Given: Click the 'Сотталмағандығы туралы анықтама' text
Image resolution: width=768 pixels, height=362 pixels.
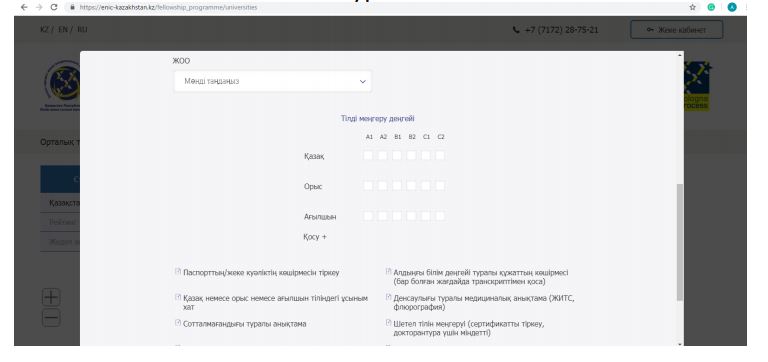Looking at the screenshot, I should coord(244,324).
